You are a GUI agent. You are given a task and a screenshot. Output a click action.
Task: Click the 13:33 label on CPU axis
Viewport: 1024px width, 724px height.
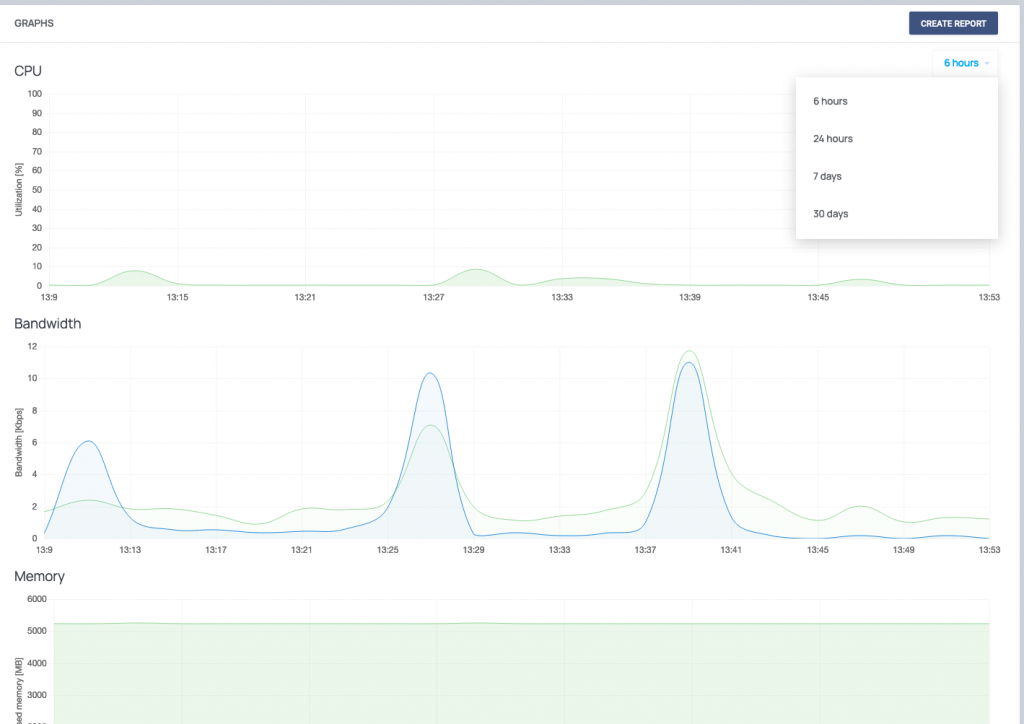point(562,297)
